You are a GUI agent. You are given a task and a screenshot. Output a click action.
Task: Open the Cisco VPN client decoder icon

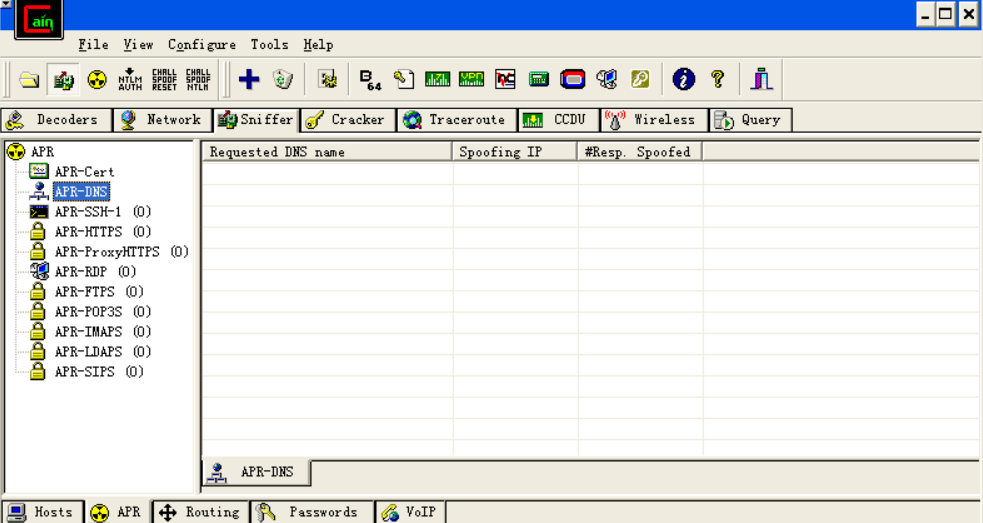click(x=471, y=79)
